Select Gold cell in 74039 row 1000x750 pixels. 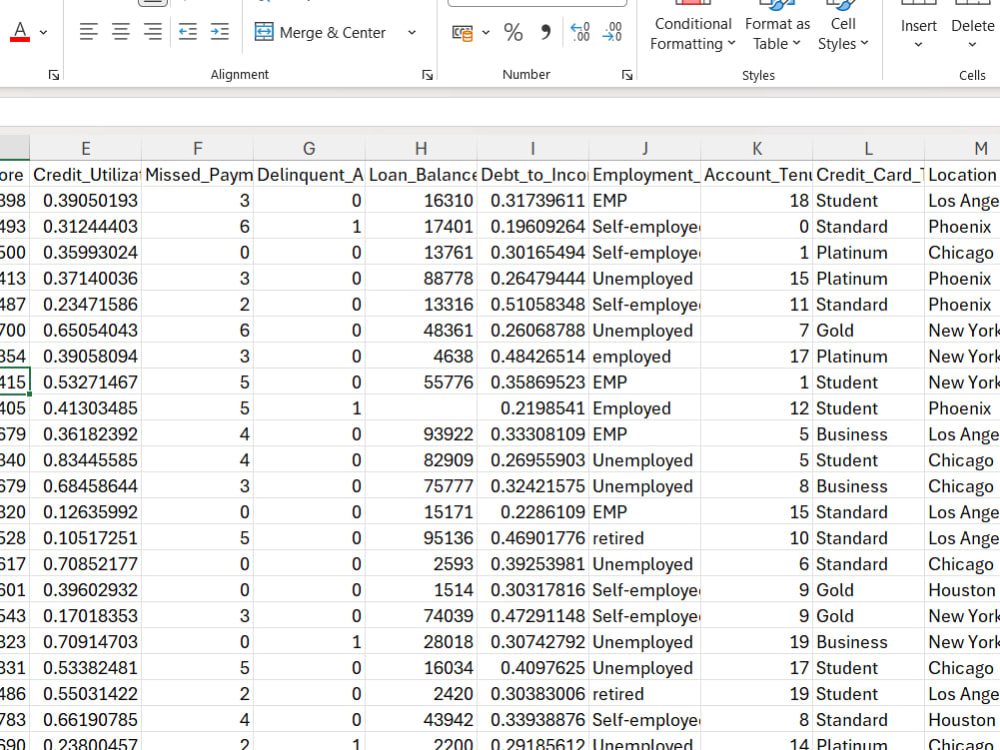(x=869, y=616)
